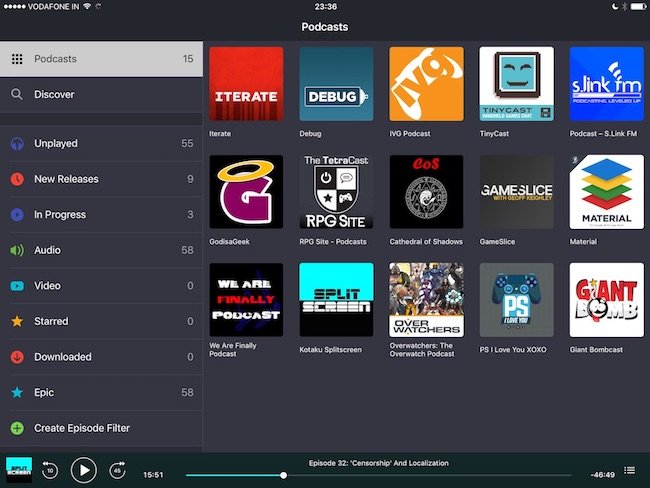Tap the battery icon in status bar
This screenshot has height=488, width=650.
click(638, 7)
